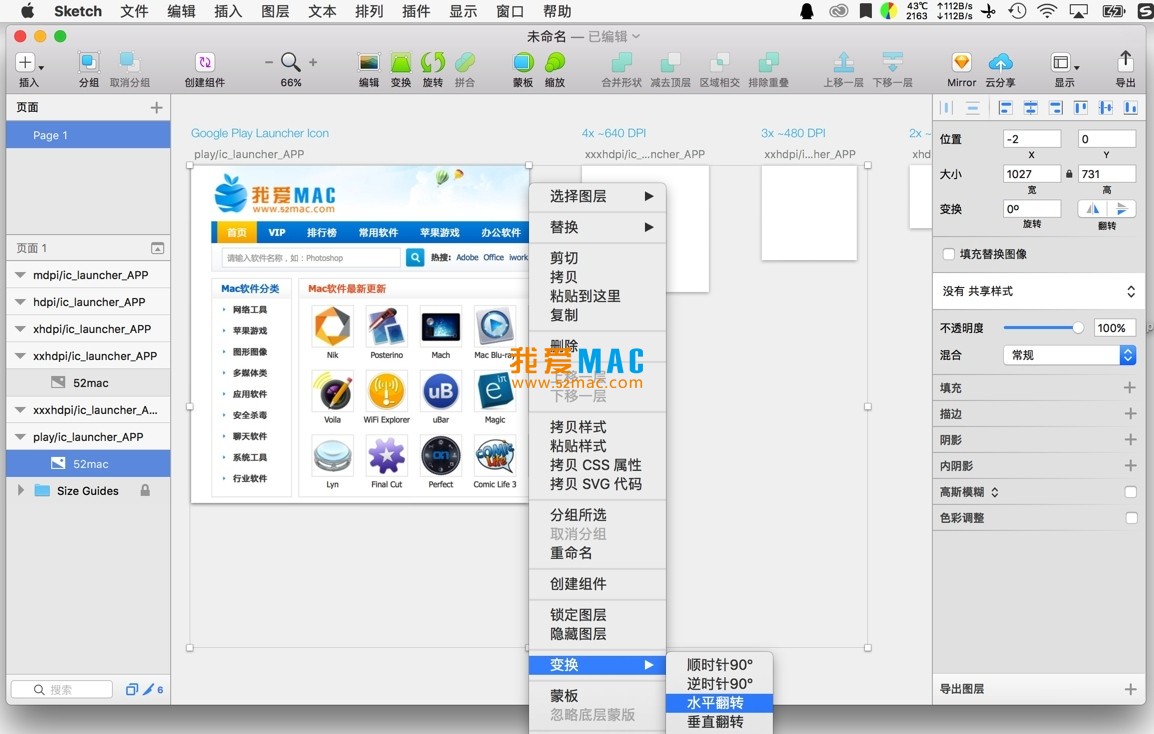Screen dimensions: 1154x734
Task: Add an export with 导出图层 plus
Action: 1130,689
